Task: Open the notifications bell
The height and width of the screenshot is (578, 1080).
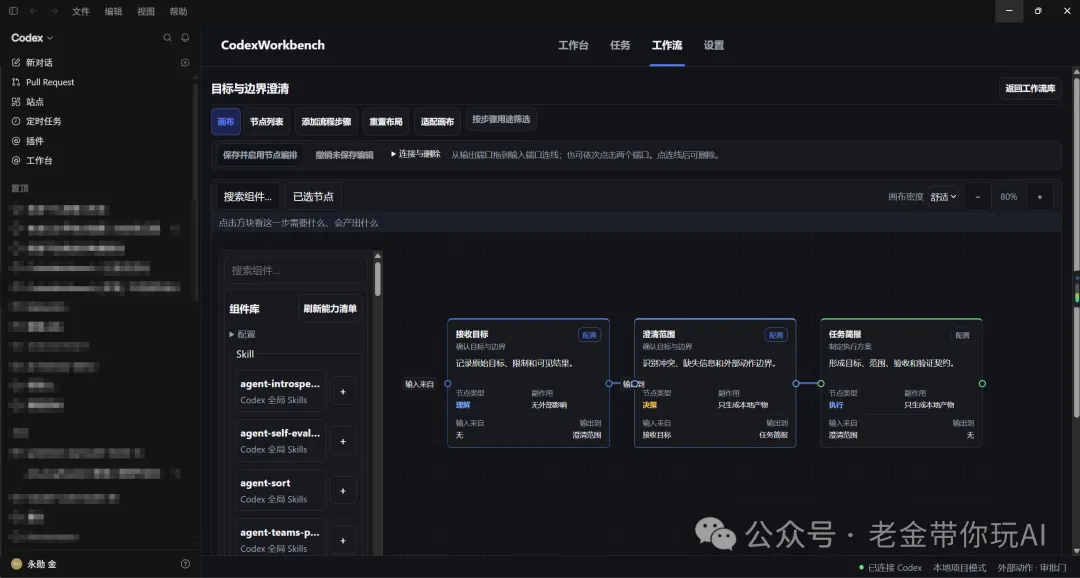Action: pyautogui.click(x=185, y=38)
